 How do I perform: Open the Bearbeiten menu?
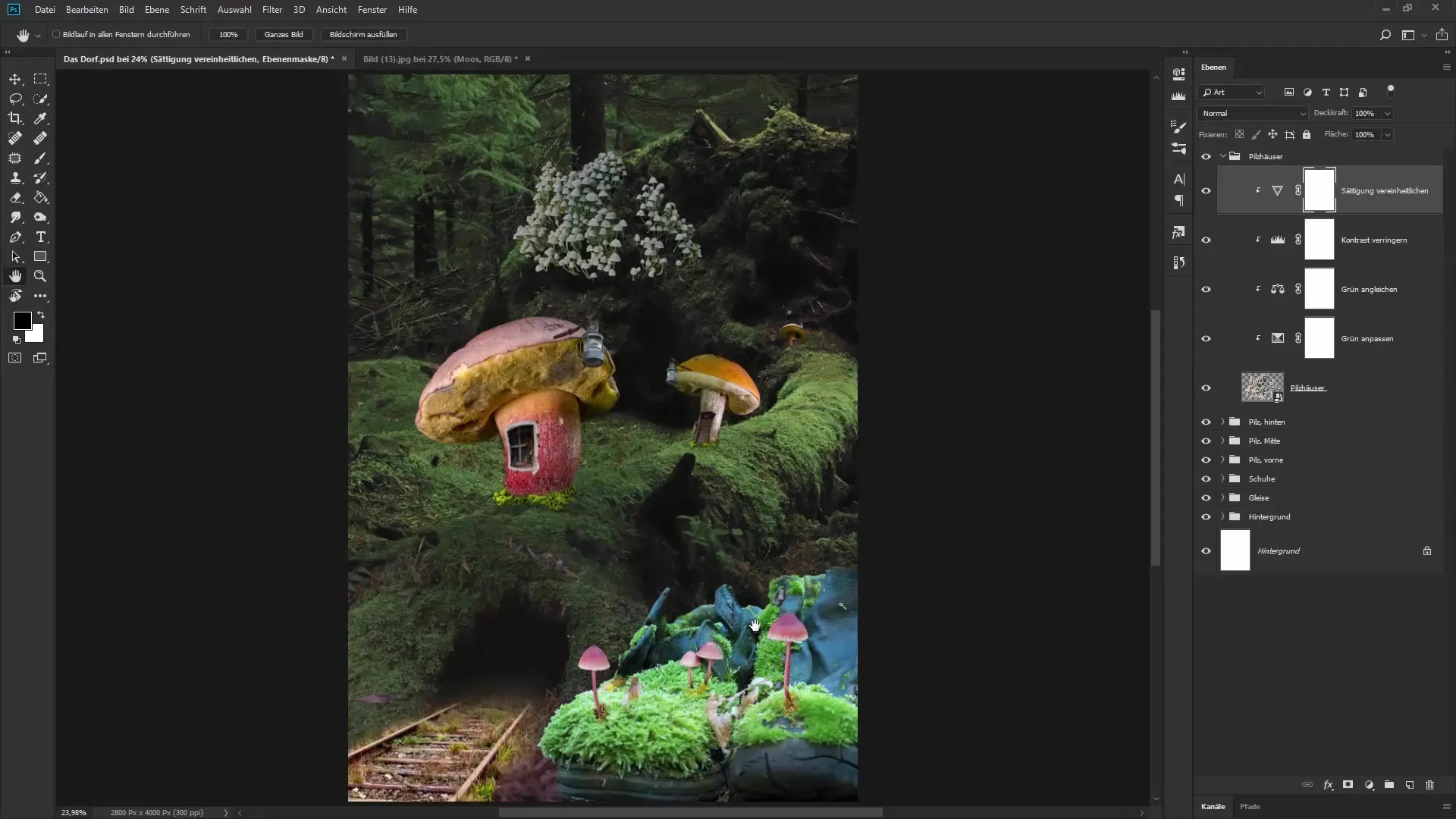tap(86, 10)
